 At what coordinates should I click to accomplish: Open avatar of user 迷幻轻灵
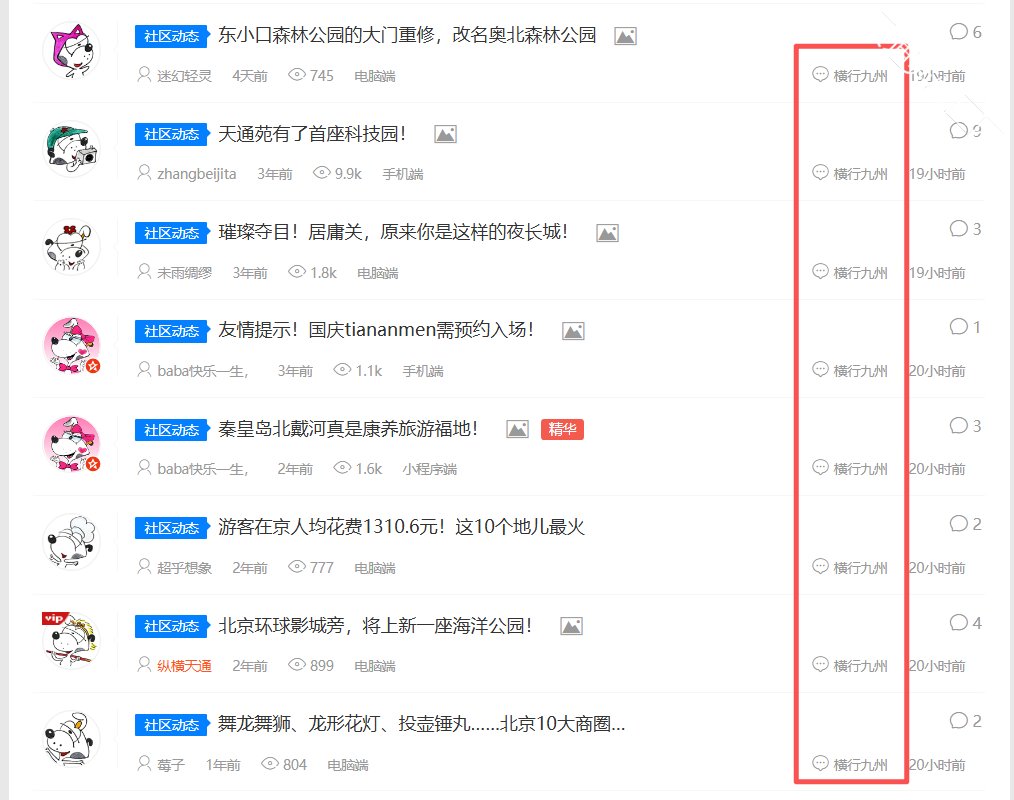74,50
